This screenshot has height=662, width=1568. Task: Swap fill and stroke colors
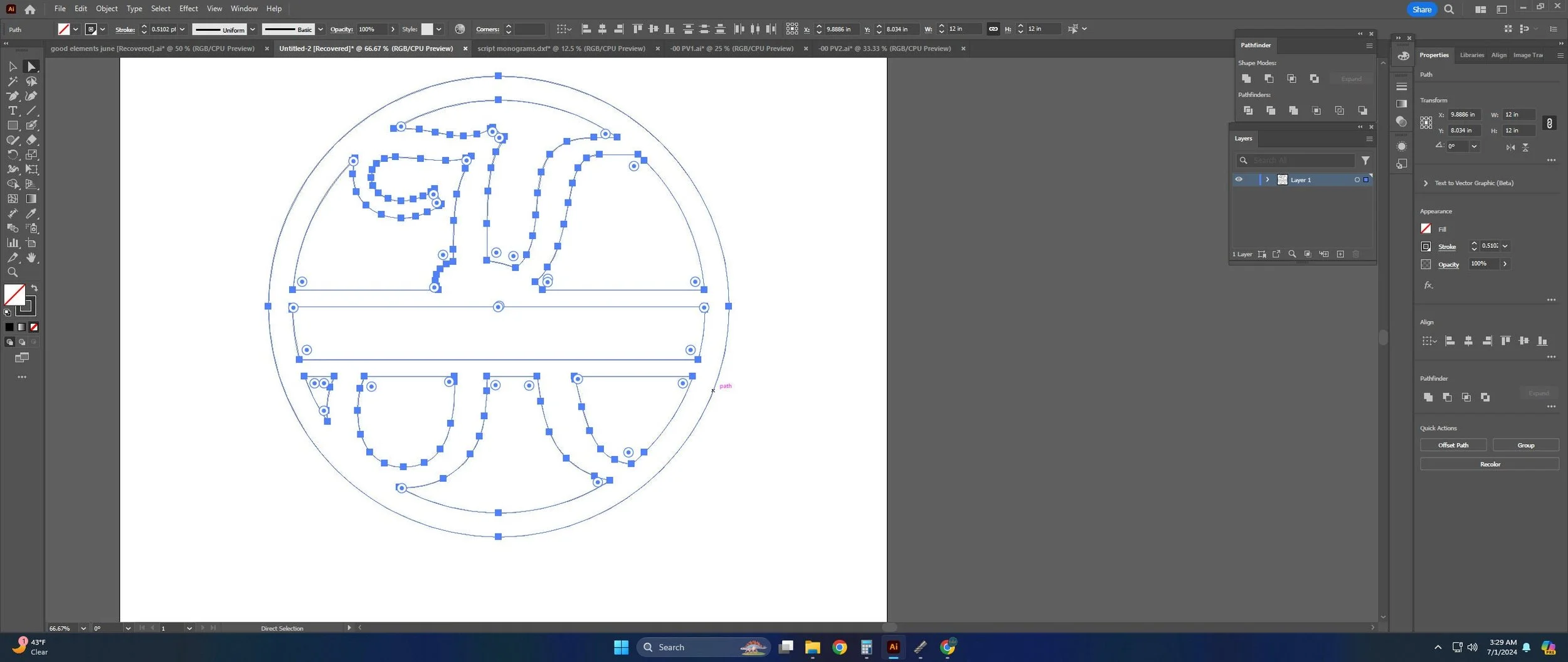click(x=34, y=288)
